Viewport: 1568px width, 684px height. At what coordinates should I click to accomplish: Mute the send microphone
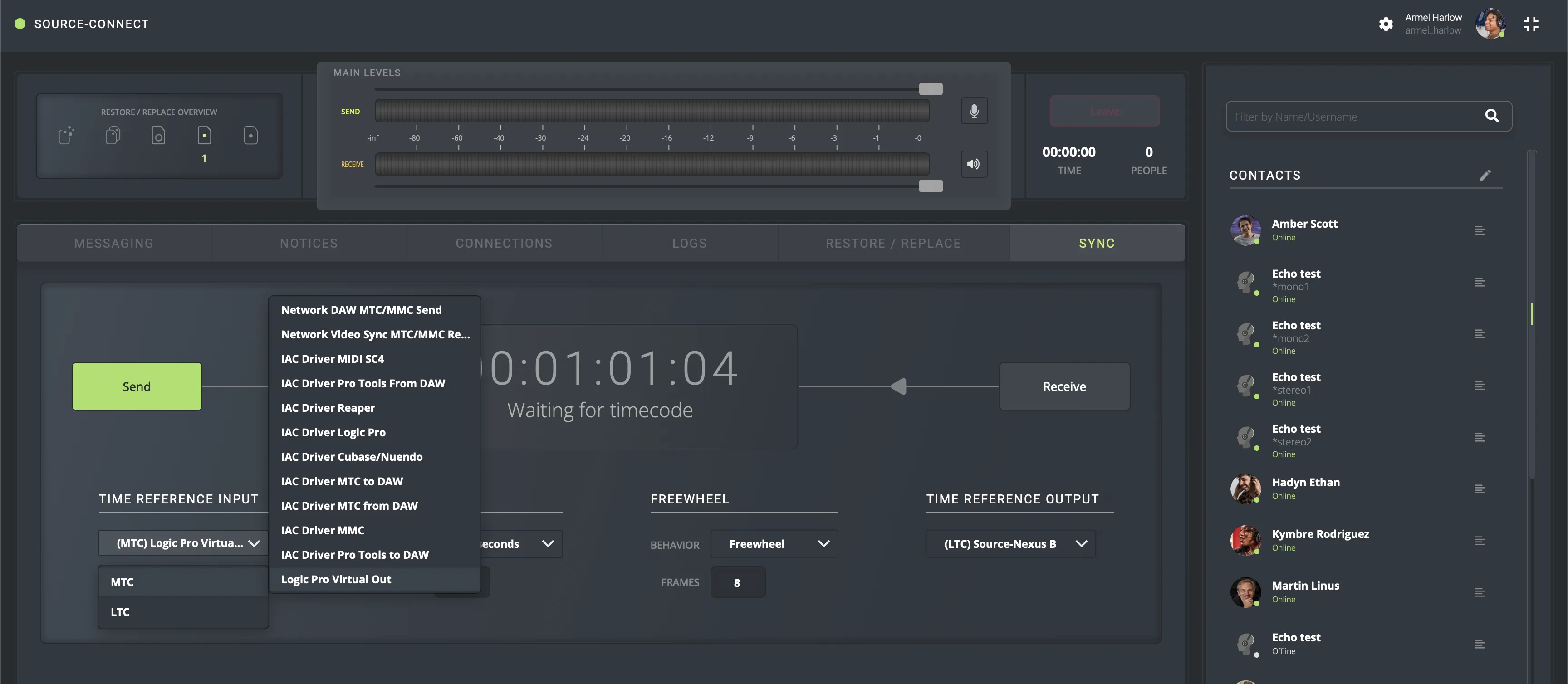(974, 112)
